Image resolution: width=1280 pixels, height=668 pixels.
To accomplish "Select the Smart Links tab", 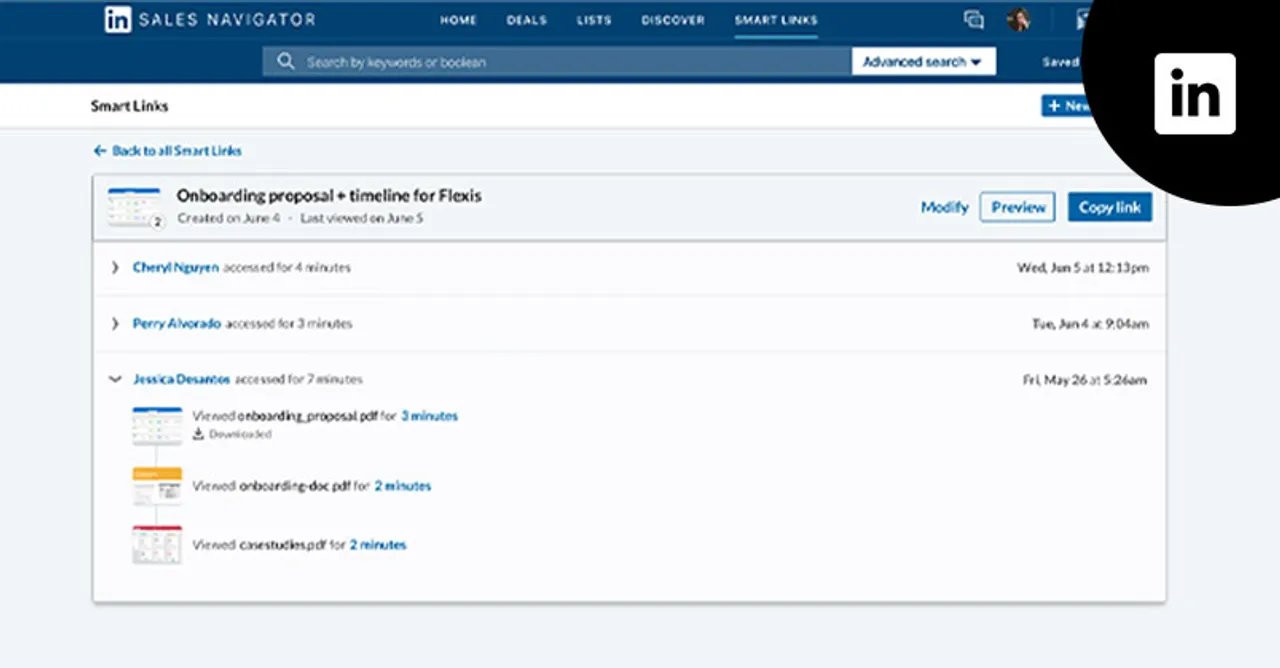I will coord(776,20).
